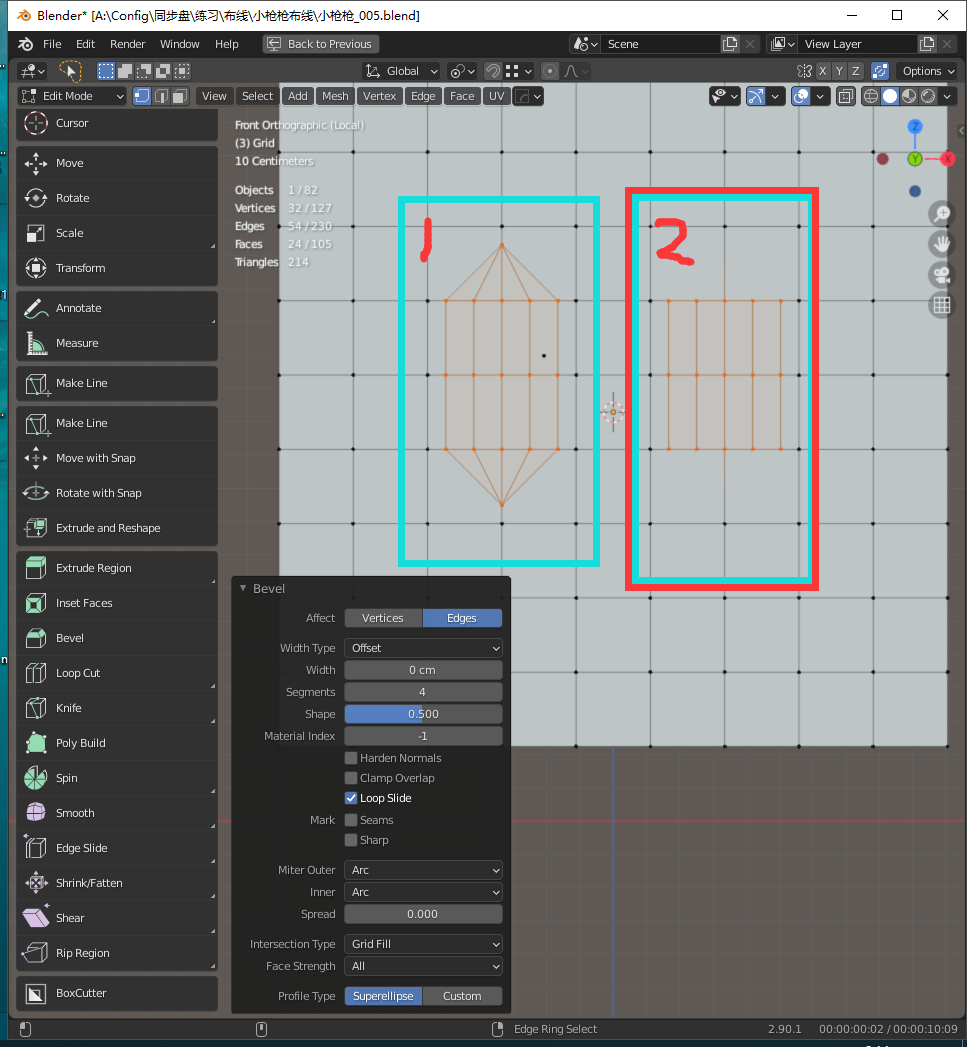
Task: Open the Mesh menu
Action: click(335, 96)
